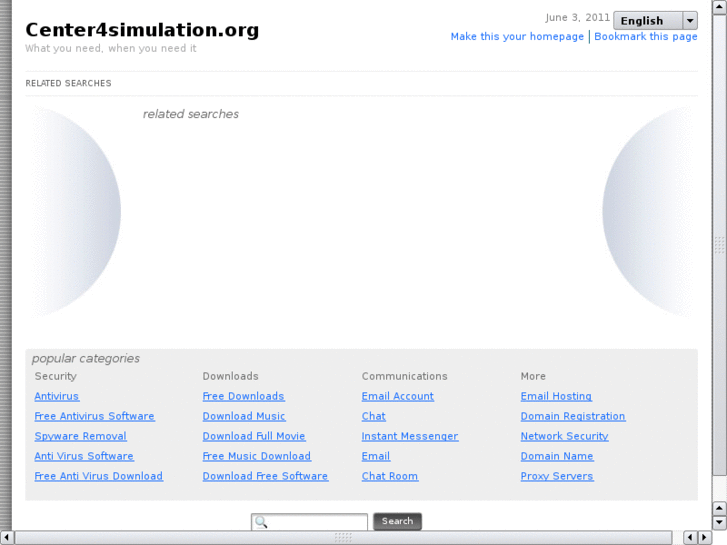Open Spyware Removal link
The image size is (727, 545).
coord(81,436)
